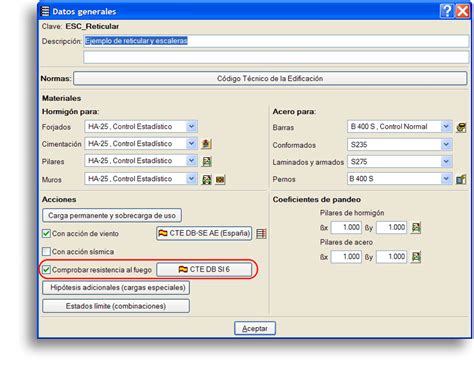This screenshot has width=474, height=373.
Task: Click Carga permanente y sobrecarga de uso
Action: [x=112, y=216]
